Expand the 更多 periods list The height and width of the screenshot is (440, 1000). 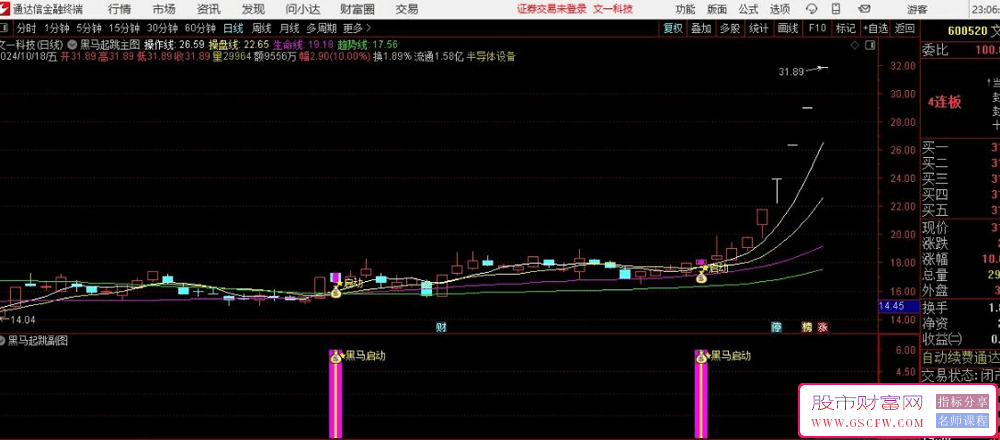coord(357,28)
